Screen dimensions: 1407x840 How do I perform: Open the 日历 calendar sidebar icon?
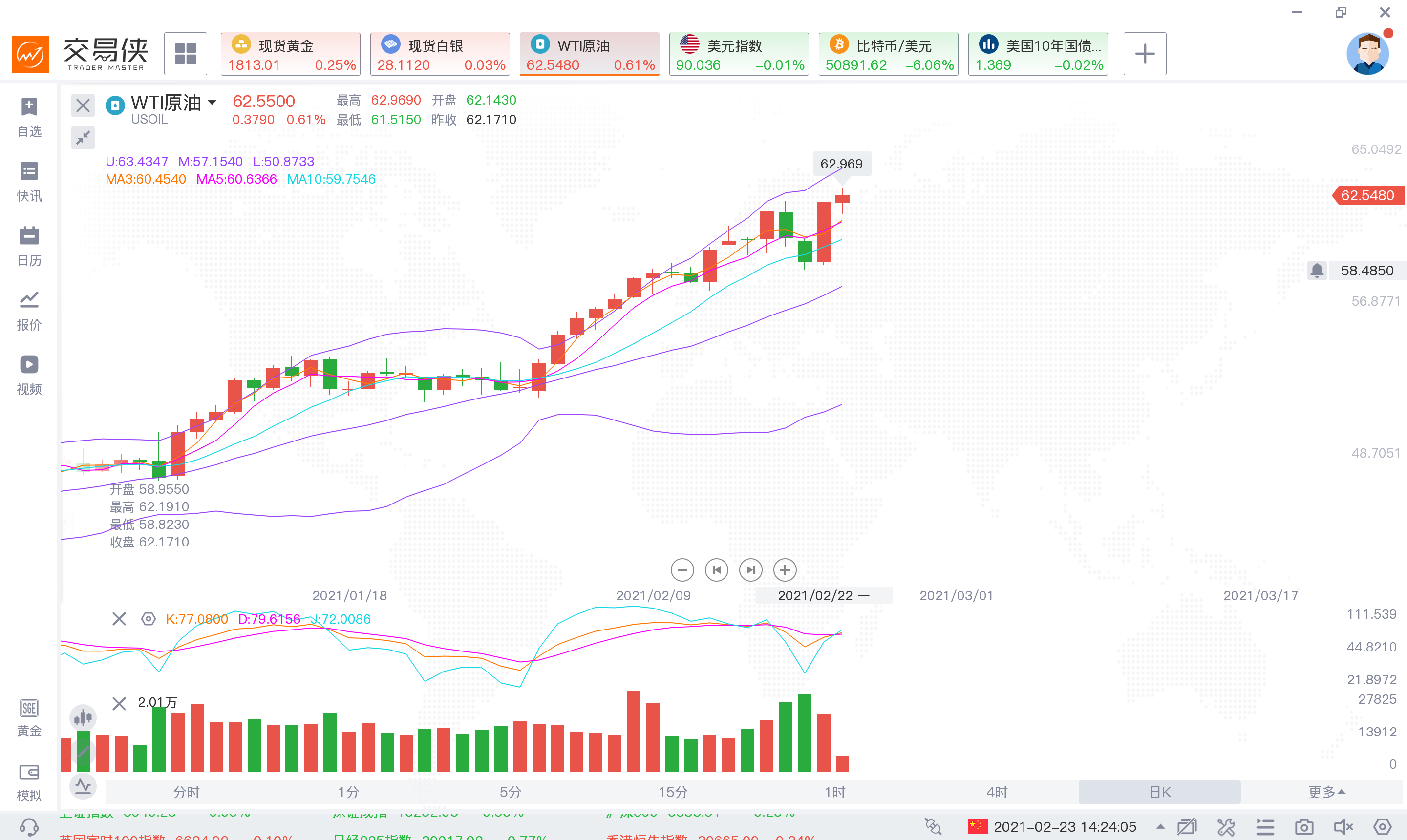29,246
